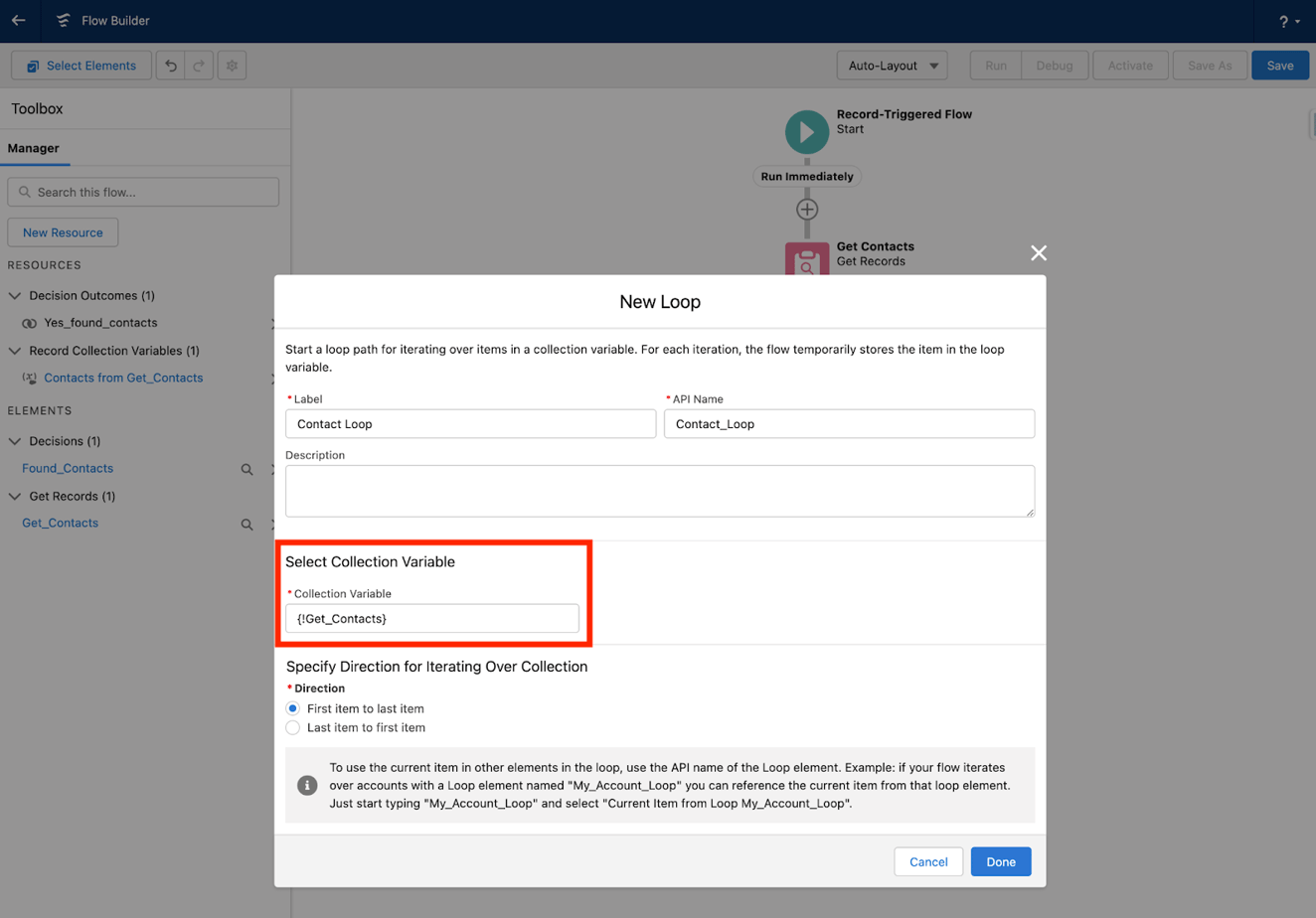
Task: Open the Contacts from Get_Contacts resource
Action: (123, 378)
